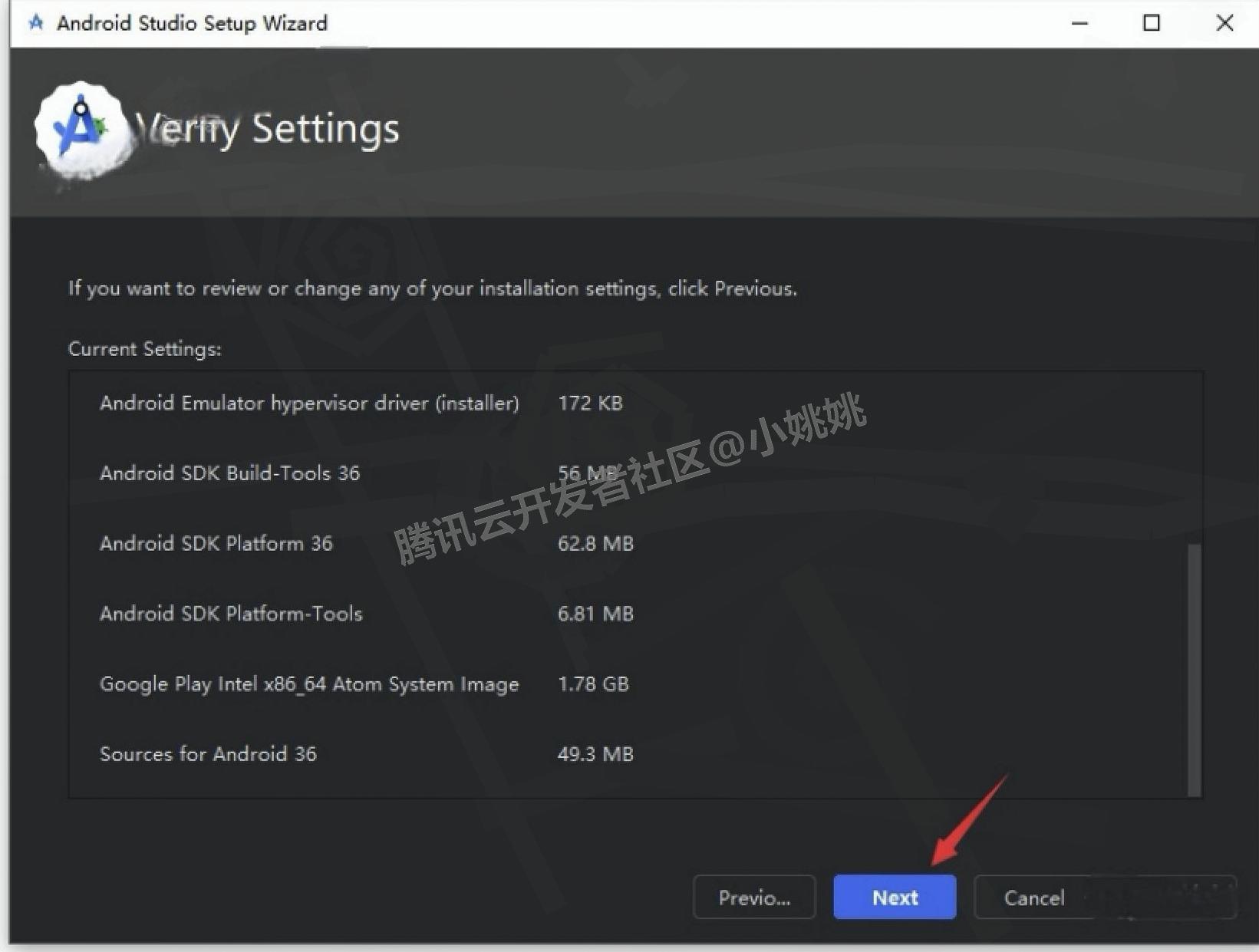Viewport: 1259px width, 952px height.
Task: Select Android SDK Platform-Tools entry
Action: 230,613
